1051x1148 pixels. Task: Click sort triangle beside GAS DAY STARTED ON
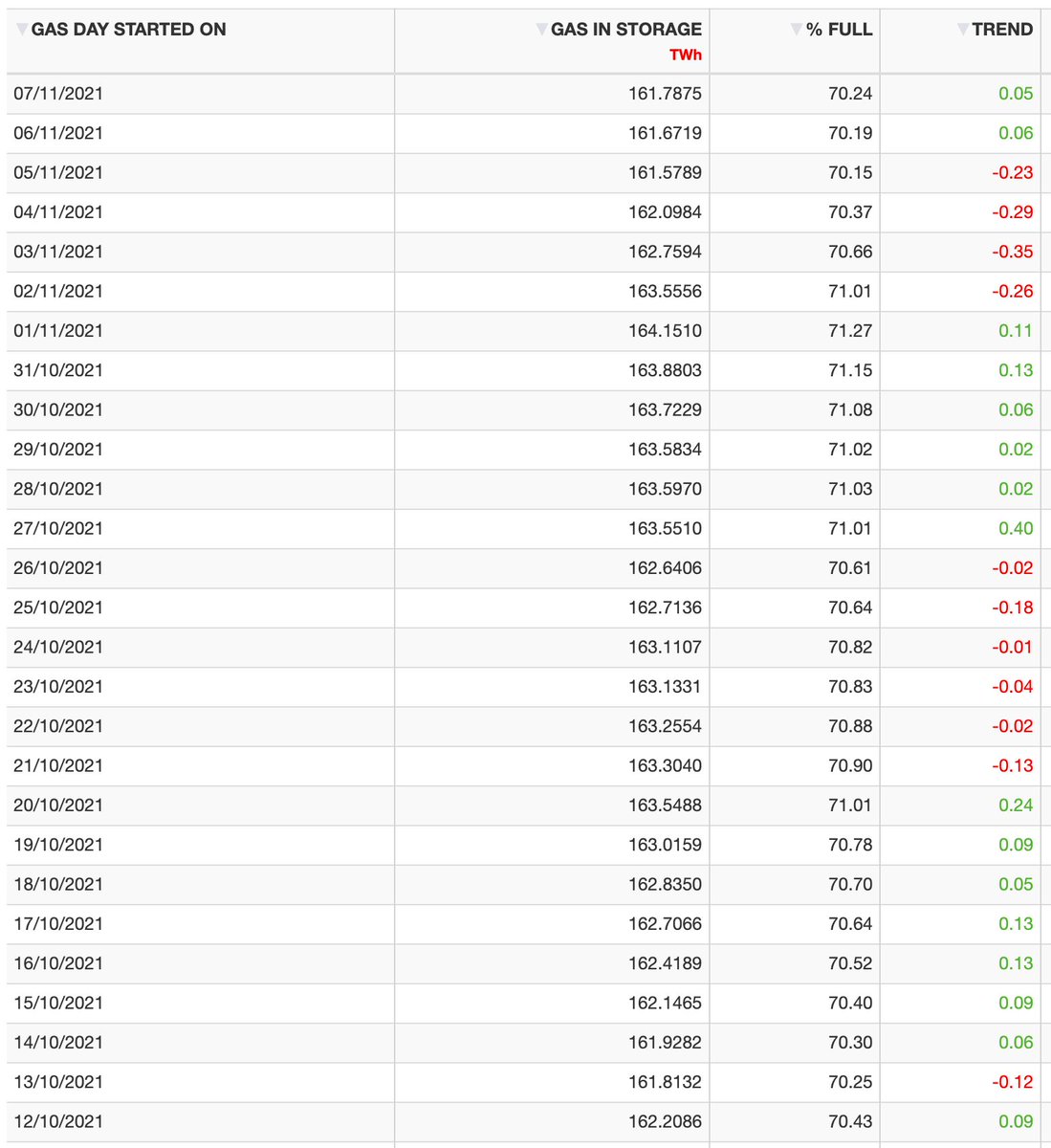coord(22,30)
